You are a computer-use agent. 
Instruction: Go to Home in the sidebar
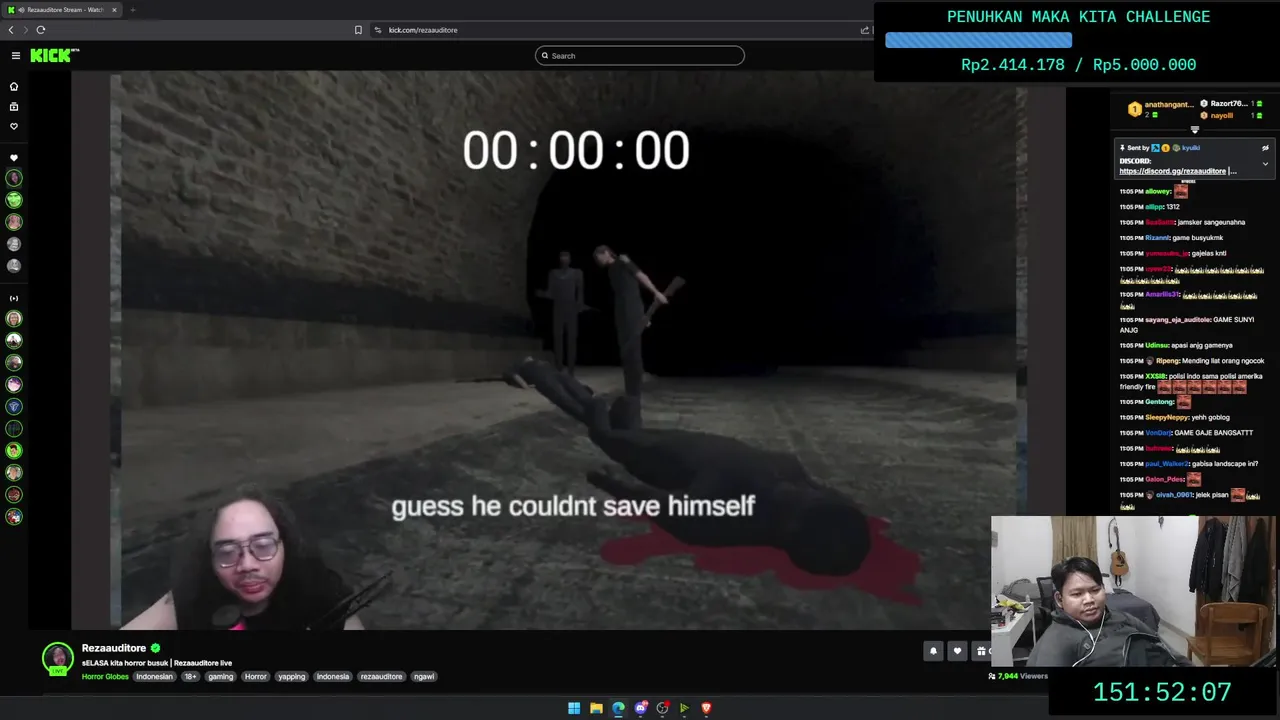click(14, 87)
